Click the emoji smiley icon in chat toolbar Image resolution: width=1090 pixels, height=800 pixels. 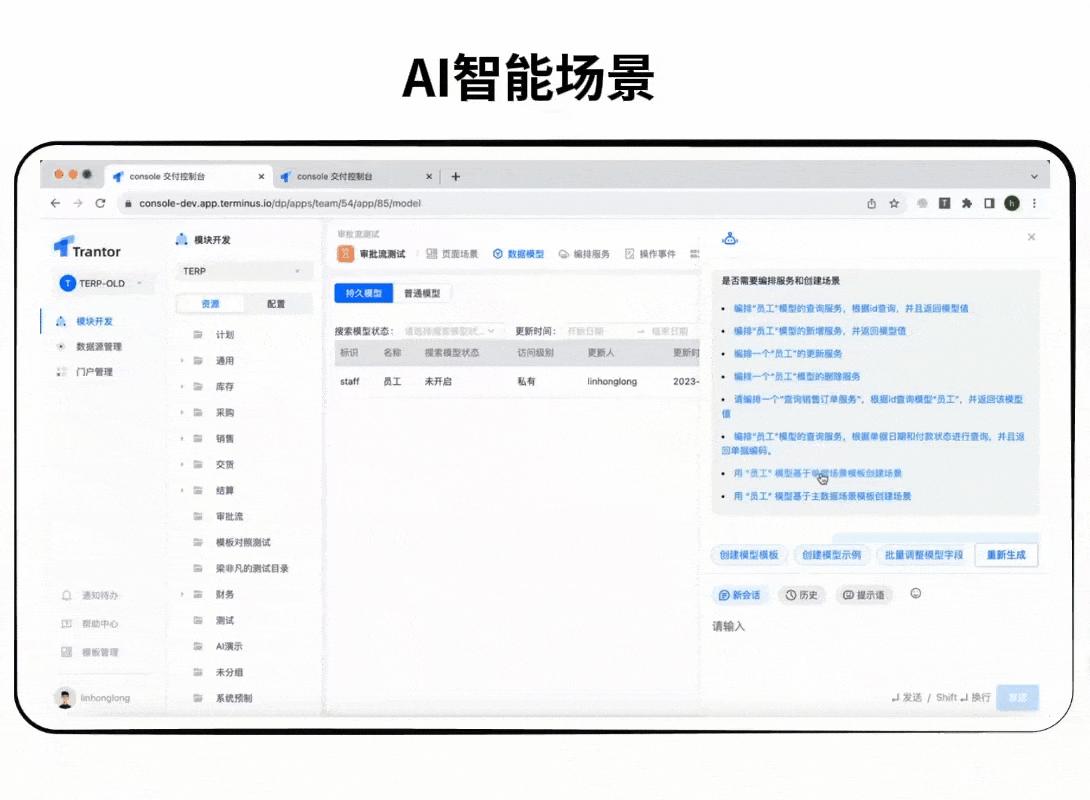click(916, 594)
